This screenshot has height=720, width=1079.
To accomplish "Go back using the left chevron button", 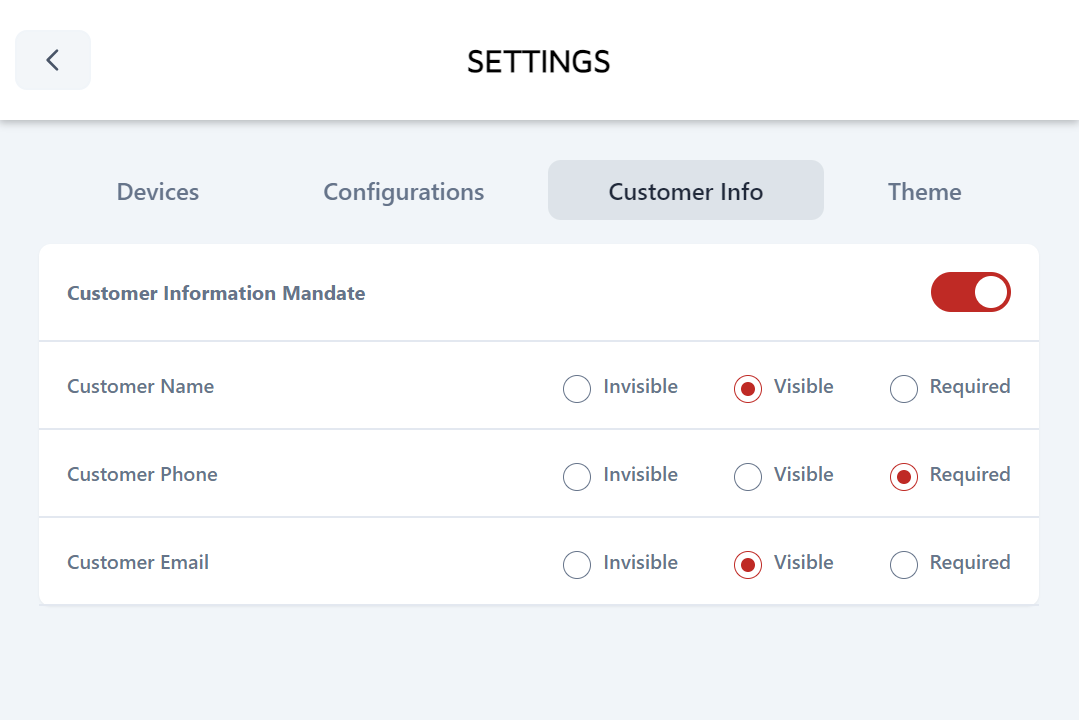I will click(53, 60).
